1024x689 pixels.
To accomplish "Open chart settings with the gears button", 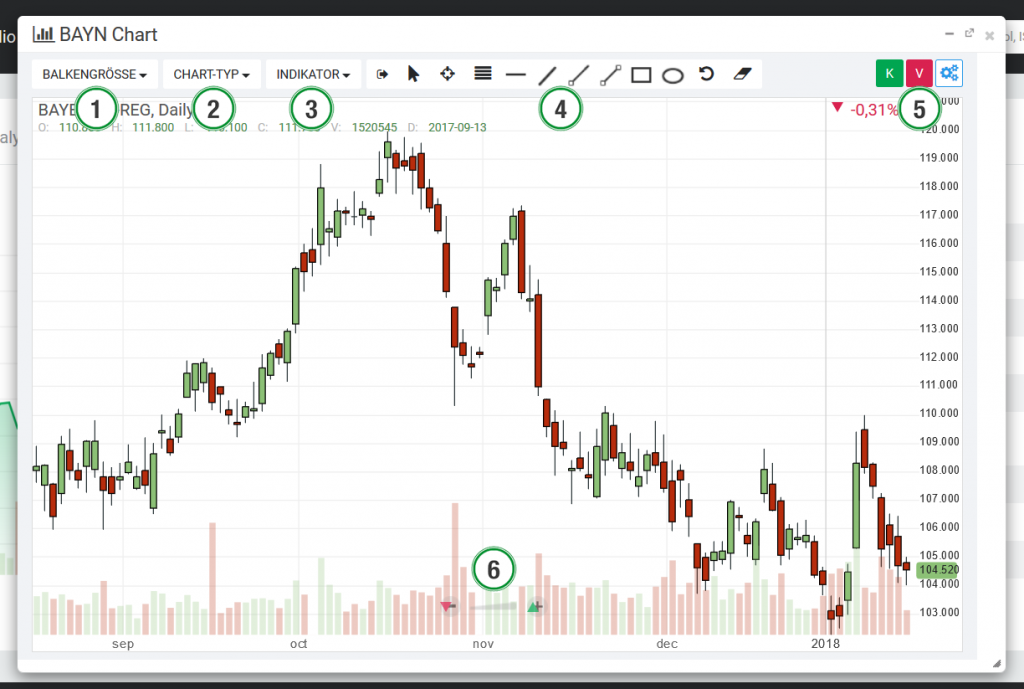I will (x=949, y=74).
